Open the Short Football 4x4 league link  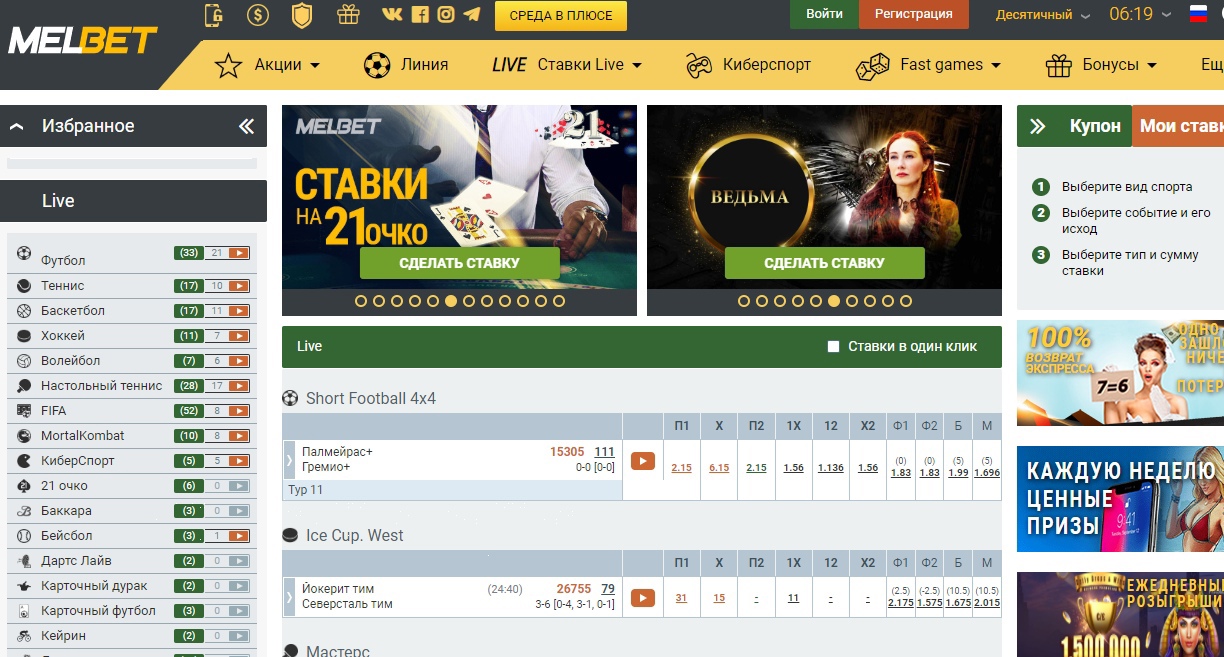(x=371, y=398)
